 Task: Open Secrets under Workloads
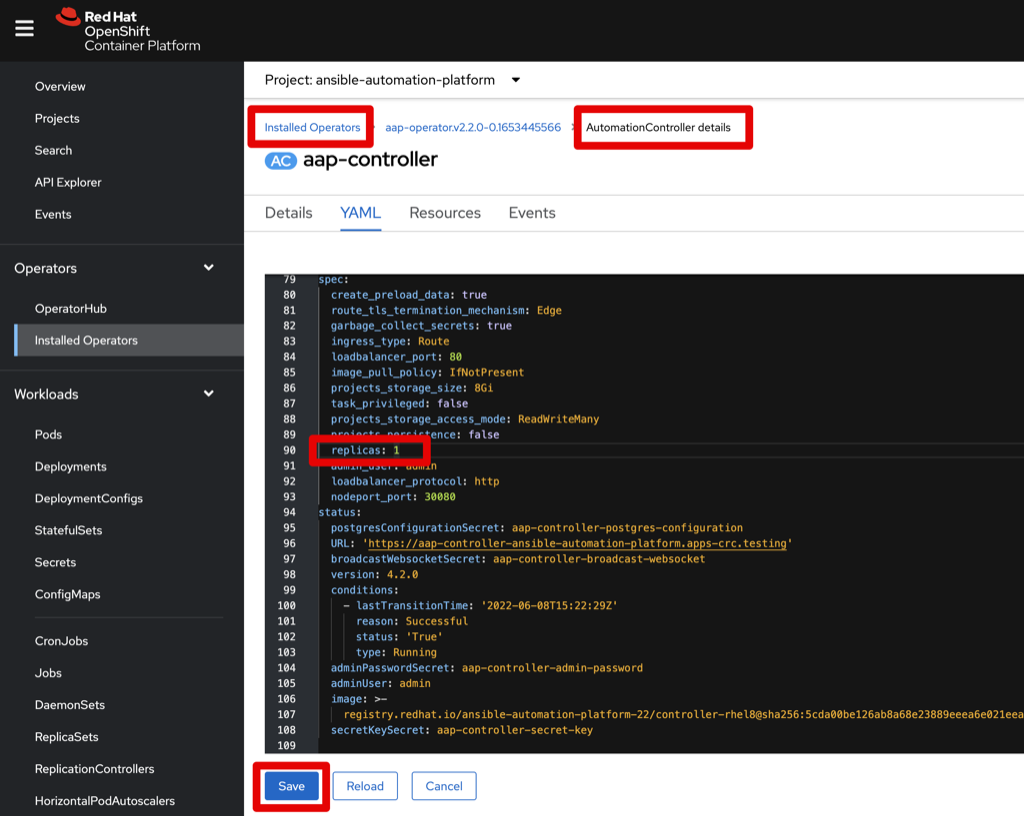tap(56, 562)
